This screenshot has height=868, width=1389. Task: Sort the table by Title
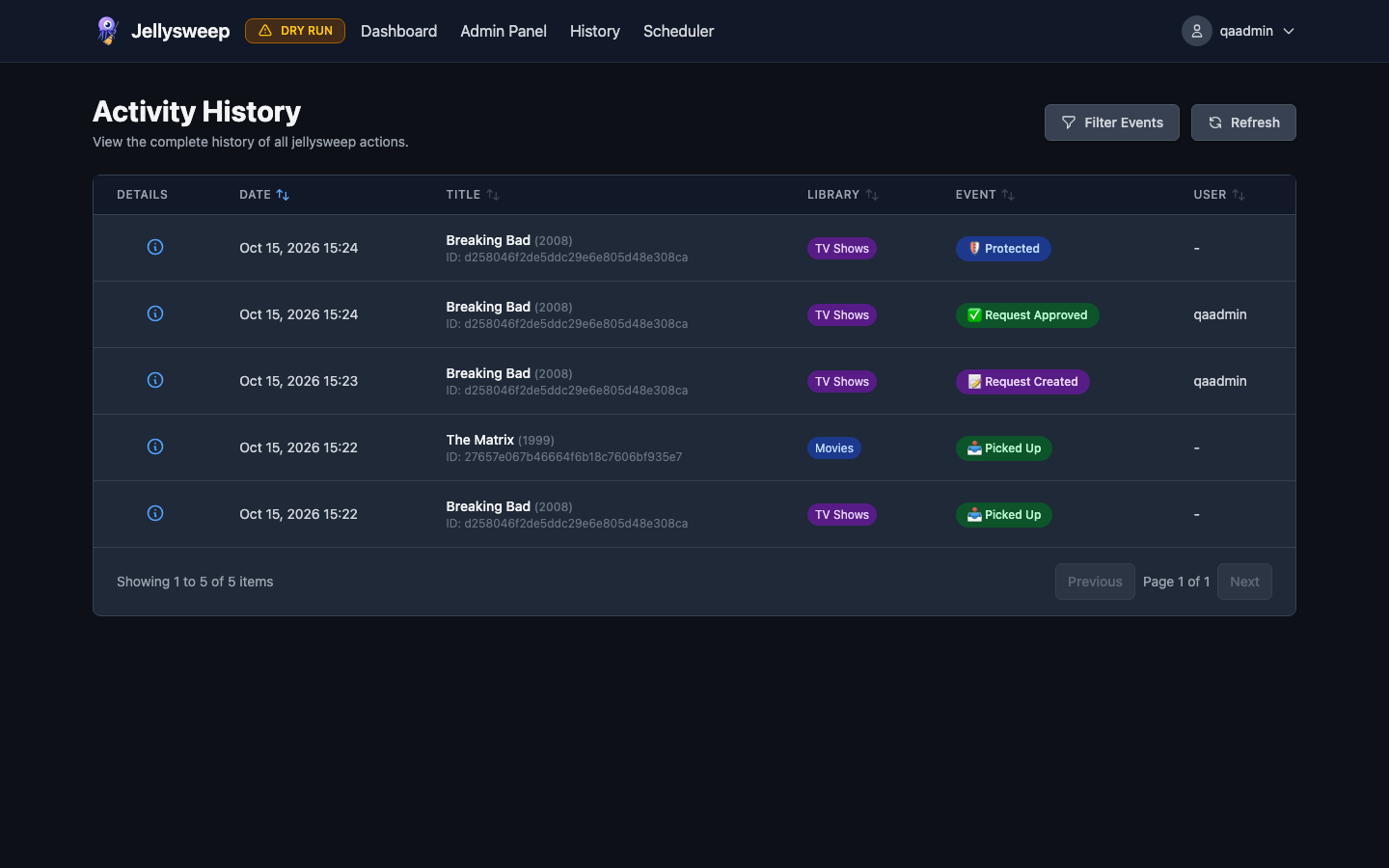(x=473, y=195)
